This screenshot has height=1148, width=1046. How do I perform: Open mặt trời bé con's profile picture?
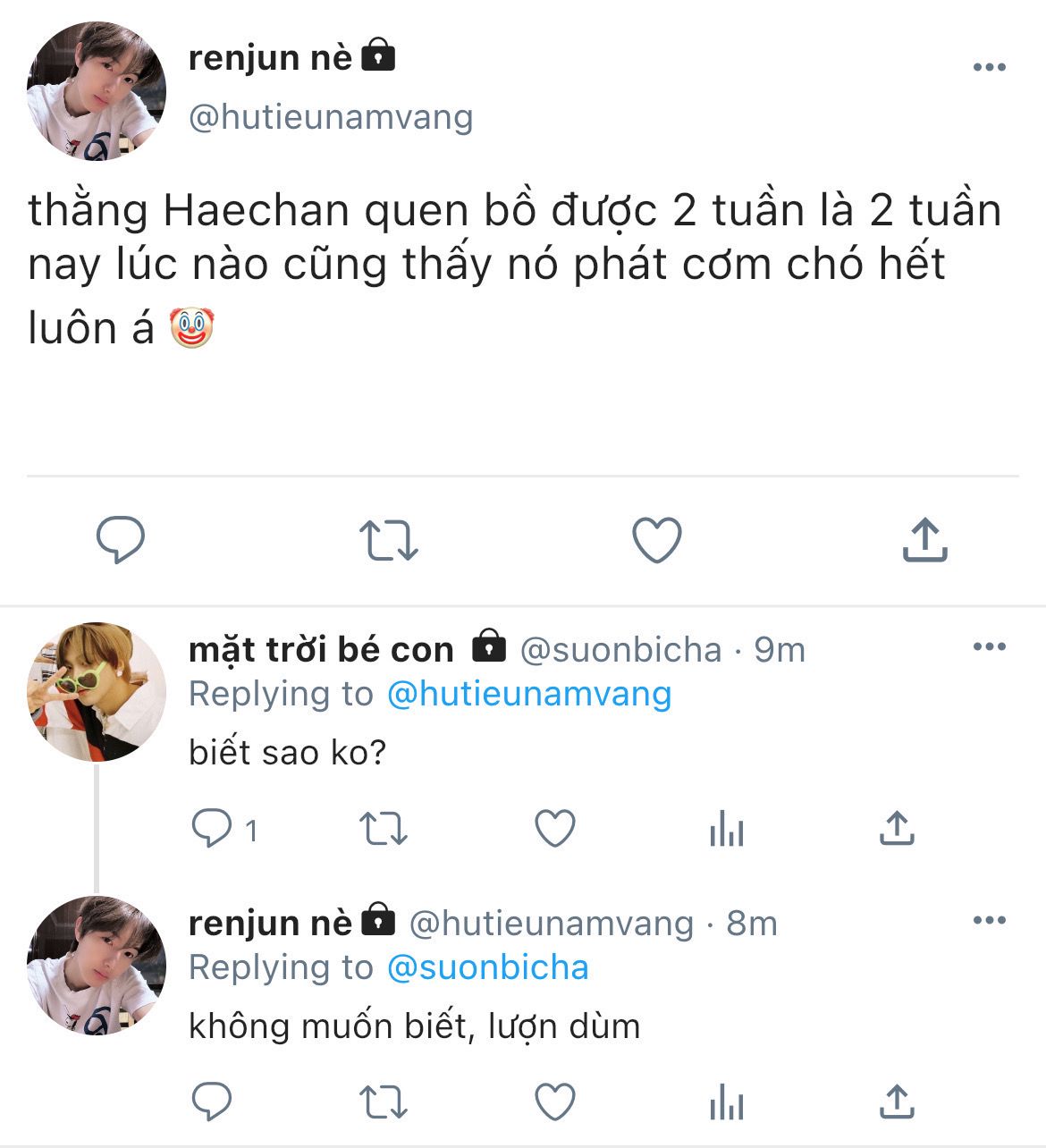pos(97,692)
